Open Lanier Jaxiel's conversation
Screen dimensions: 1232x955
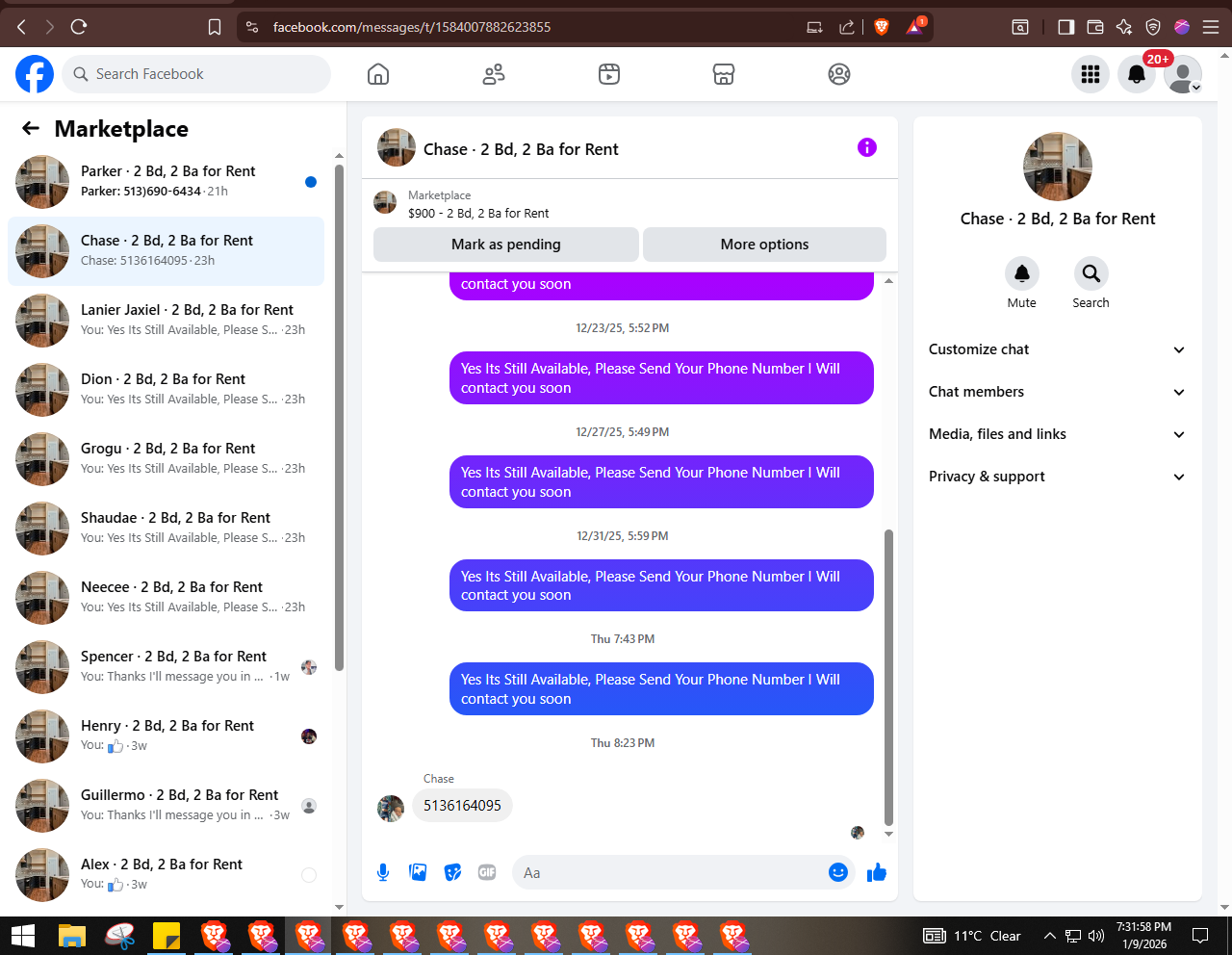click(166, 321)
